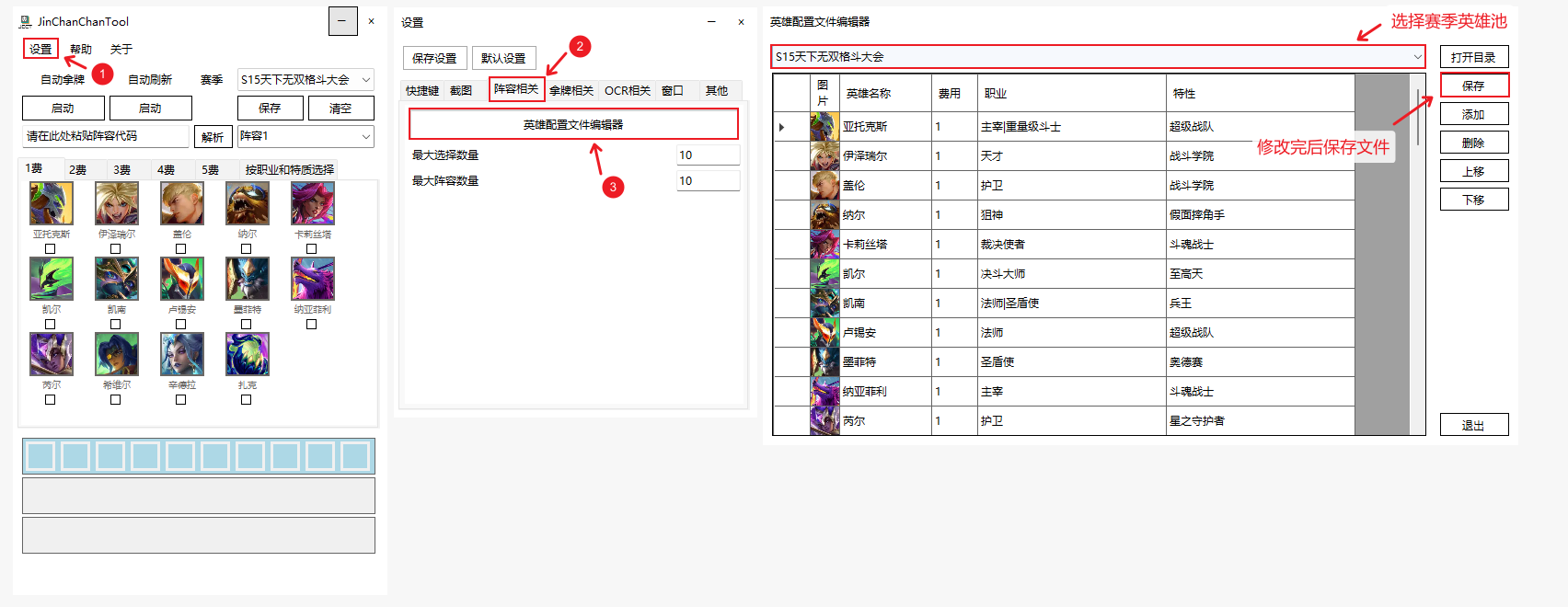This screenshot has height=607, width=1568.
Task: Click the 凯南 hero portrait in main window
Action: coord(117,279)
